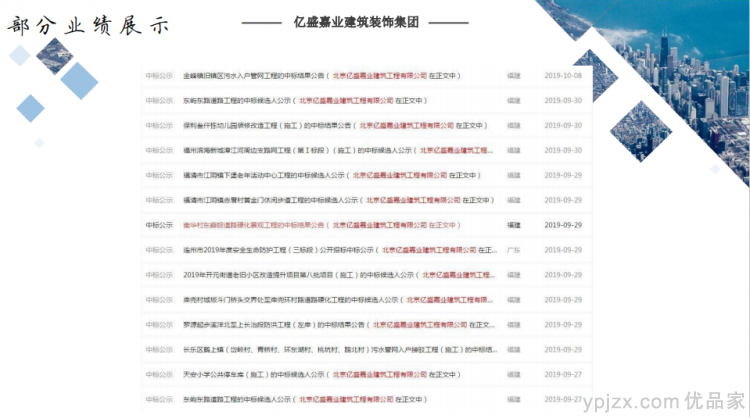Click 中标公示 label of 金峰镇 row
750x418 pixels.
[159, 76]
